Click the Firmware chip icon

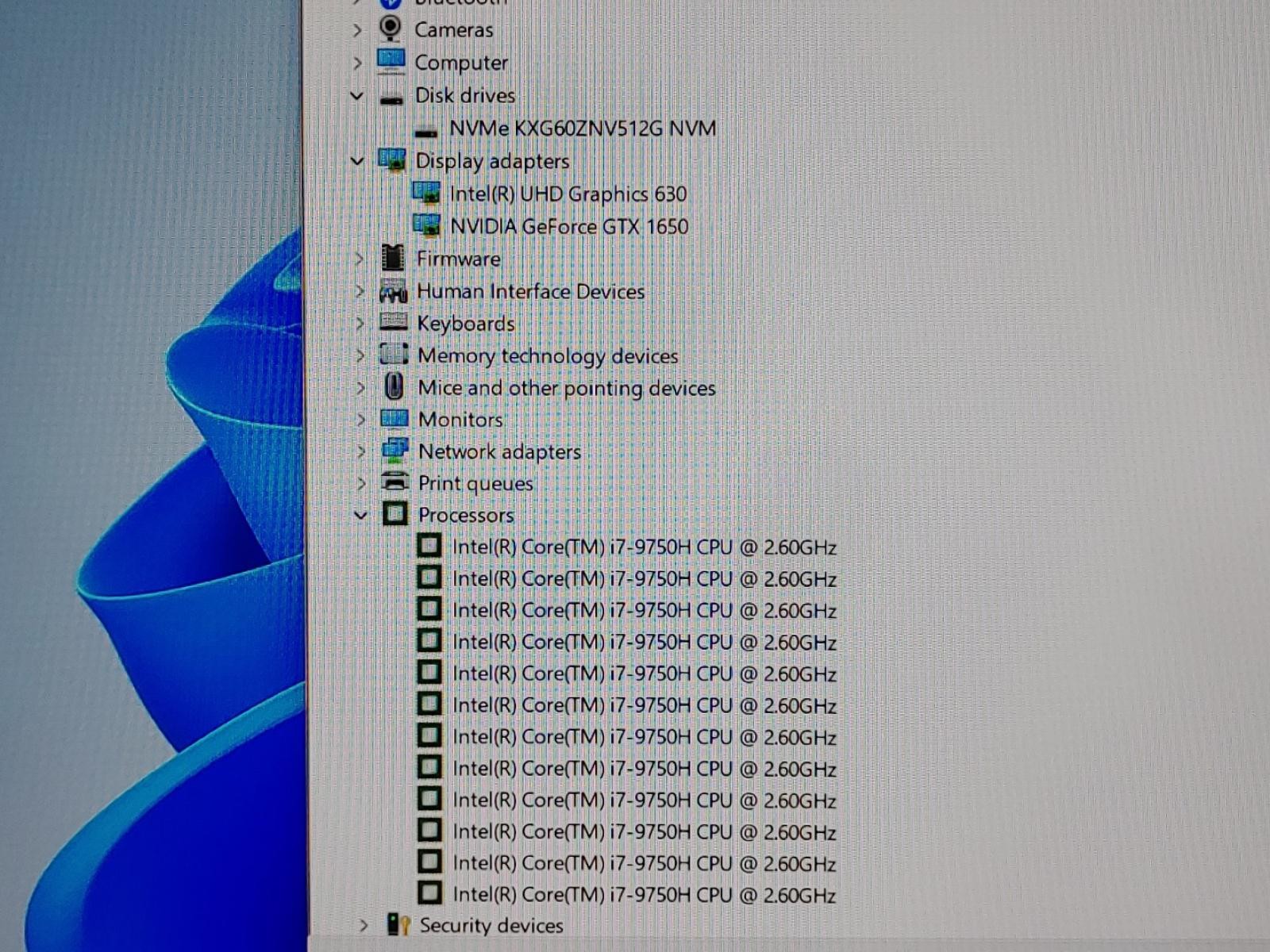392,258
